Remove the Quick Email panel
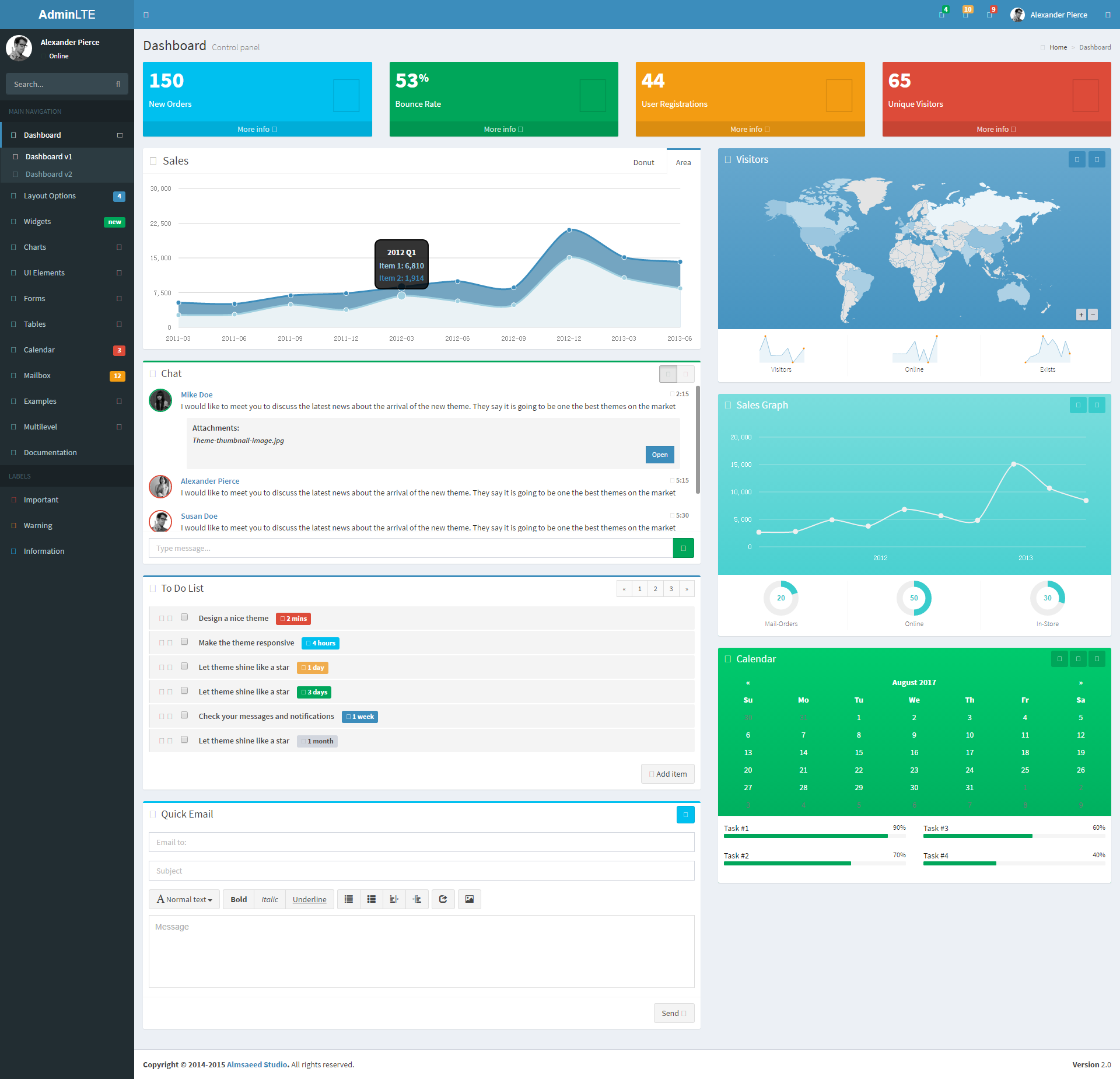This screenshot has height=1079, width=1120. click(x=685, y=815)
